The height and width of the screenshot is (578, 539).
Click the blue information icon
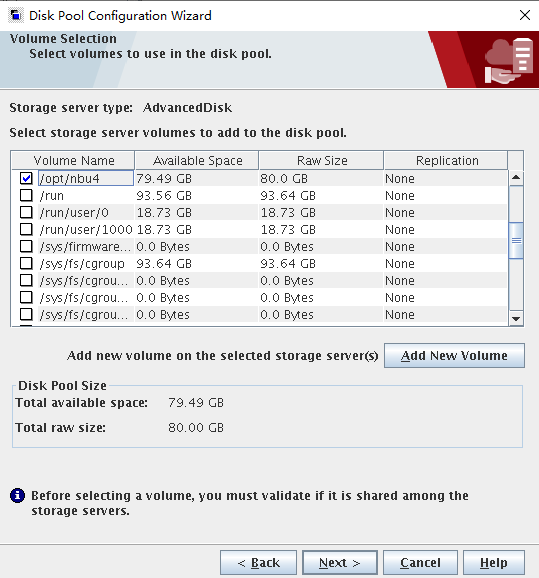point(17,495)
